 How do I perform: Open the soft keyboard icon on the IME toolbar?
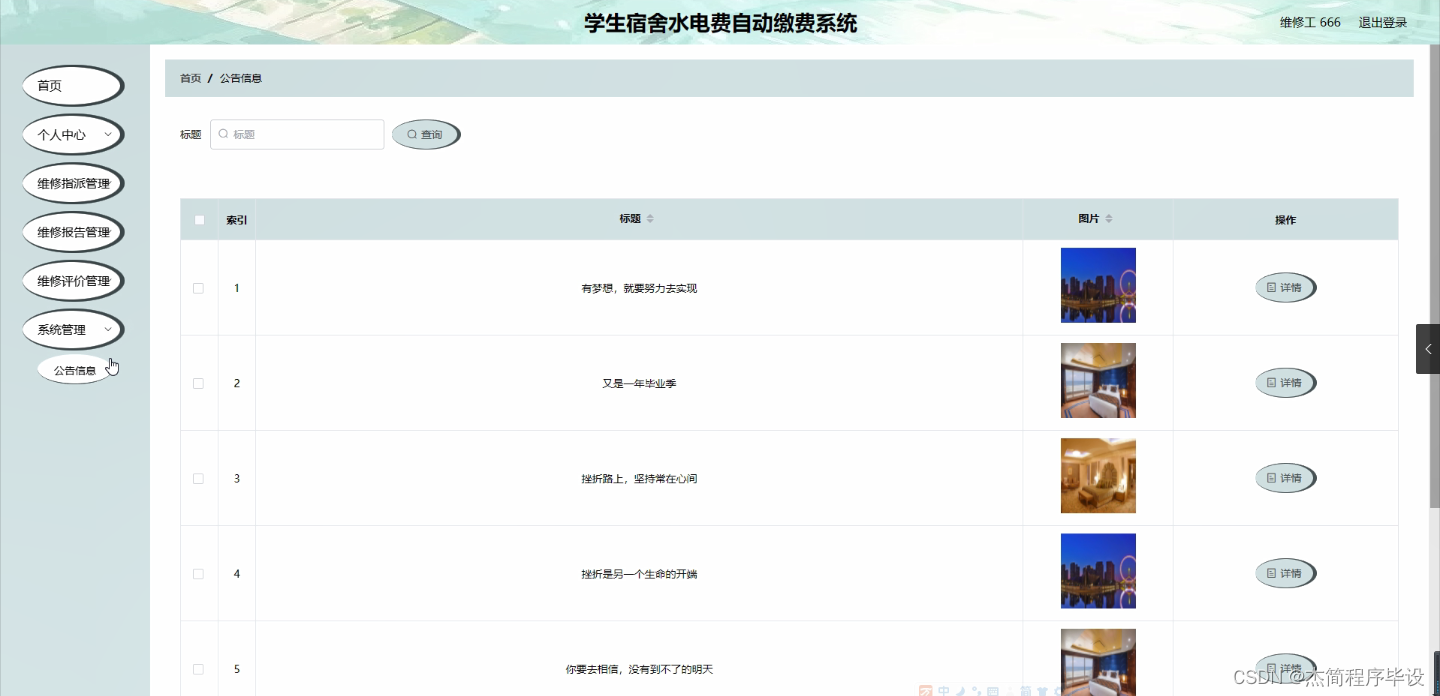(x=993, y=690)
